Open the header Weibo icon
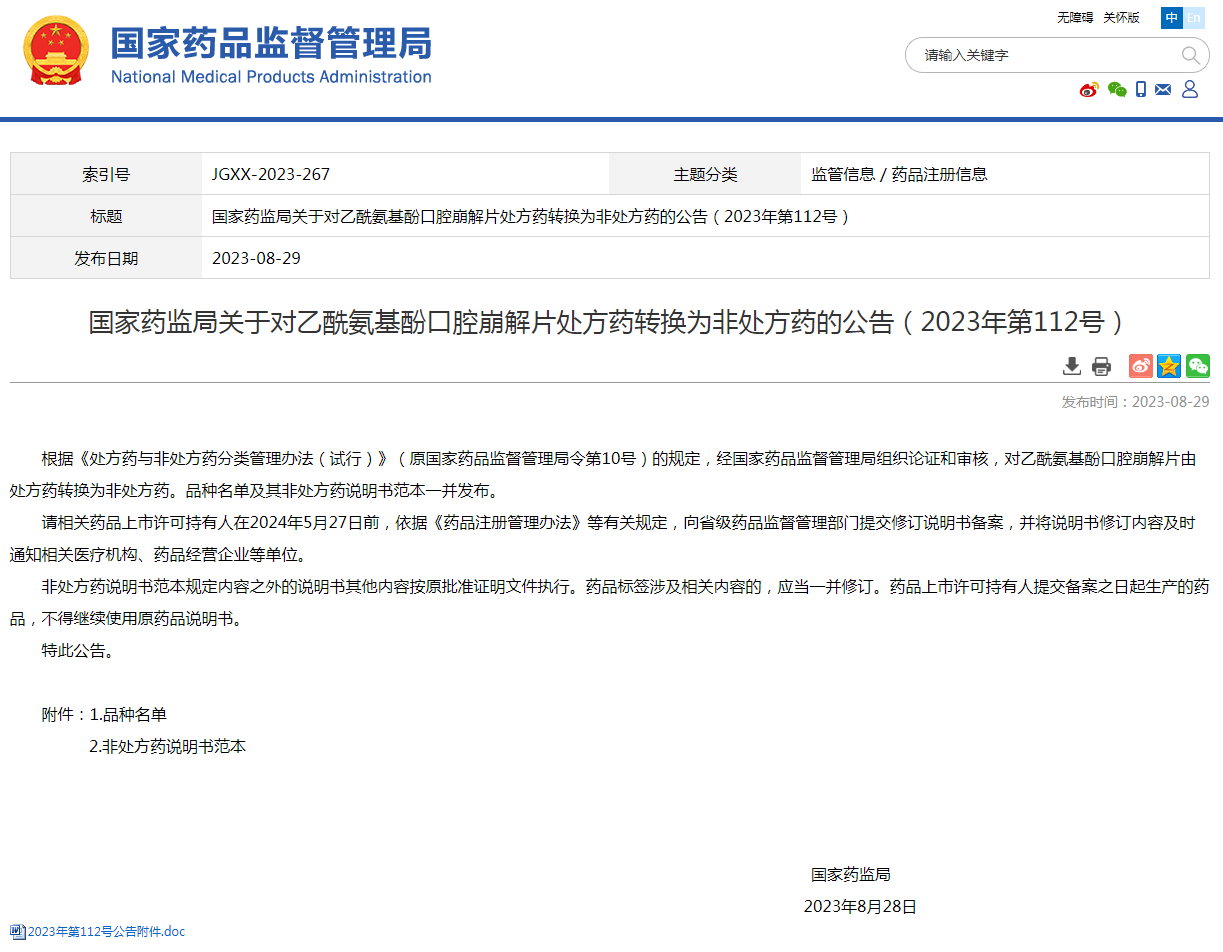The height and width of the screenshot is (952, 1223). coord(1089,89)
